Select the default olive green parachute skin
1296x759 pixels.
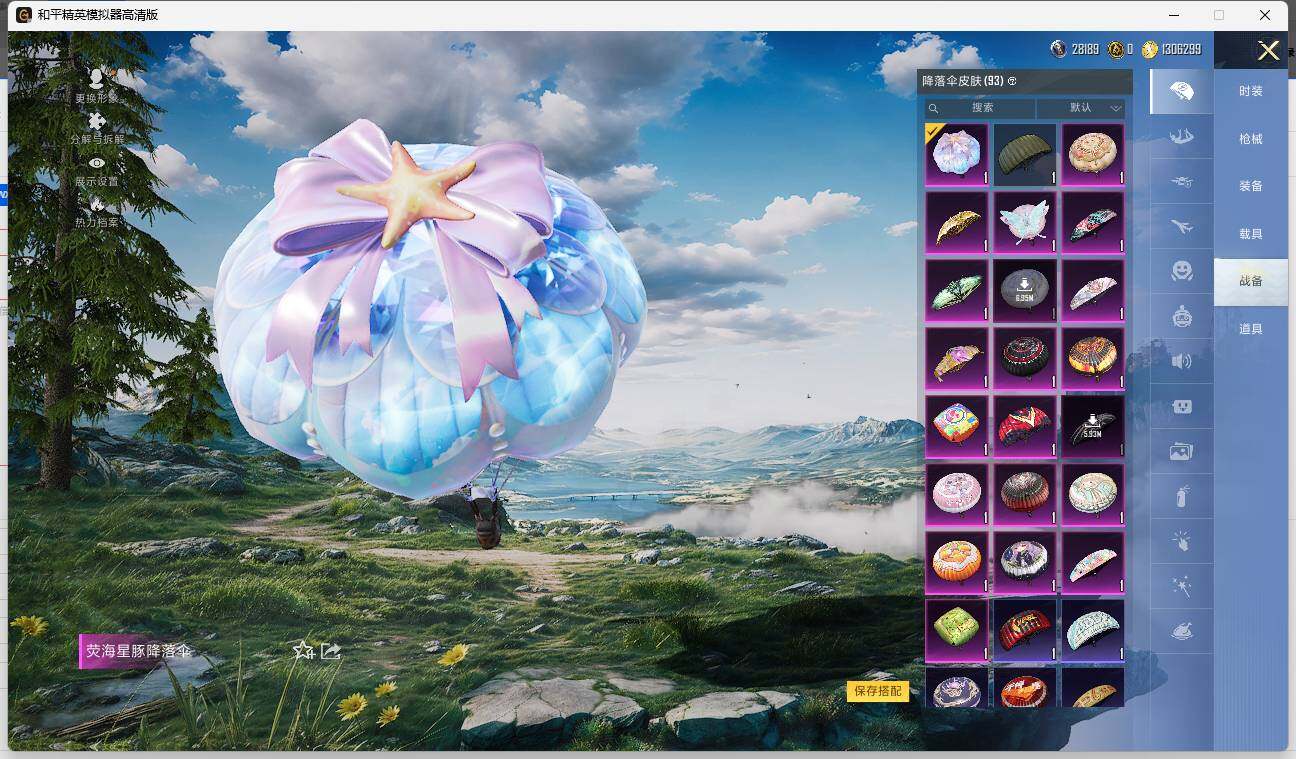tap(1025, 155)
